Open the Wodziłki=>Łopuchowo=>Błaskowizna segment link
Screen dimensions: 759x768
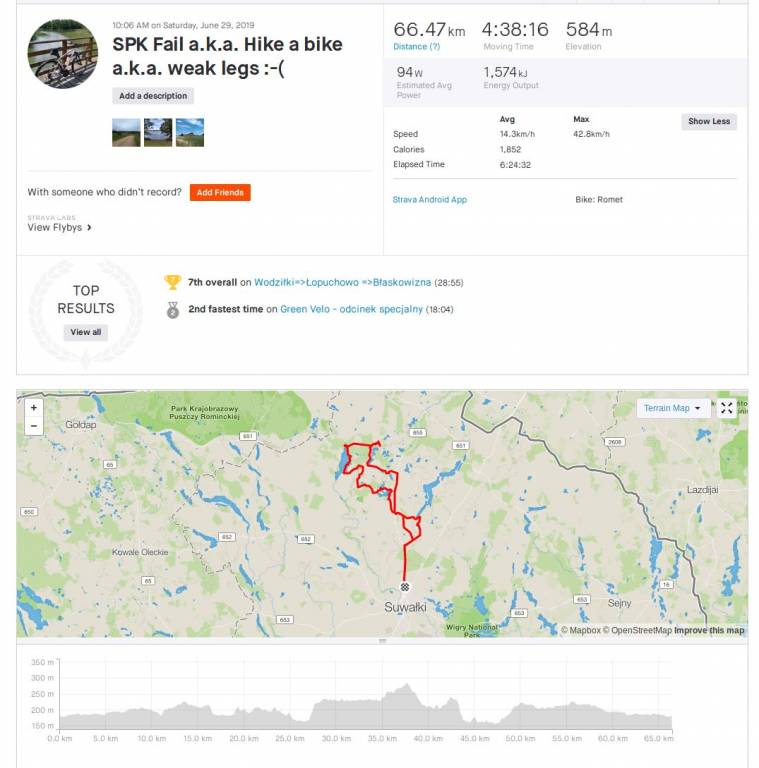click(338, 283)
